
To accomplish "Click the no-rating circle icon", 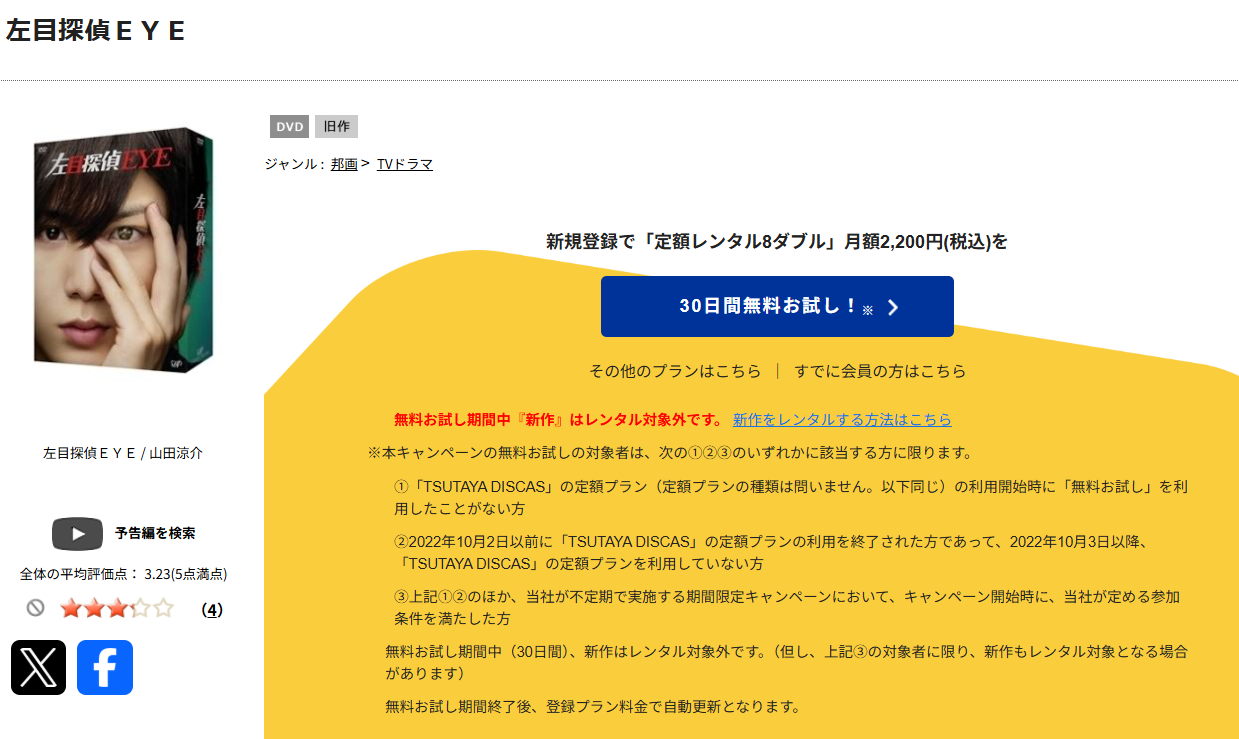I will [36, 608].
